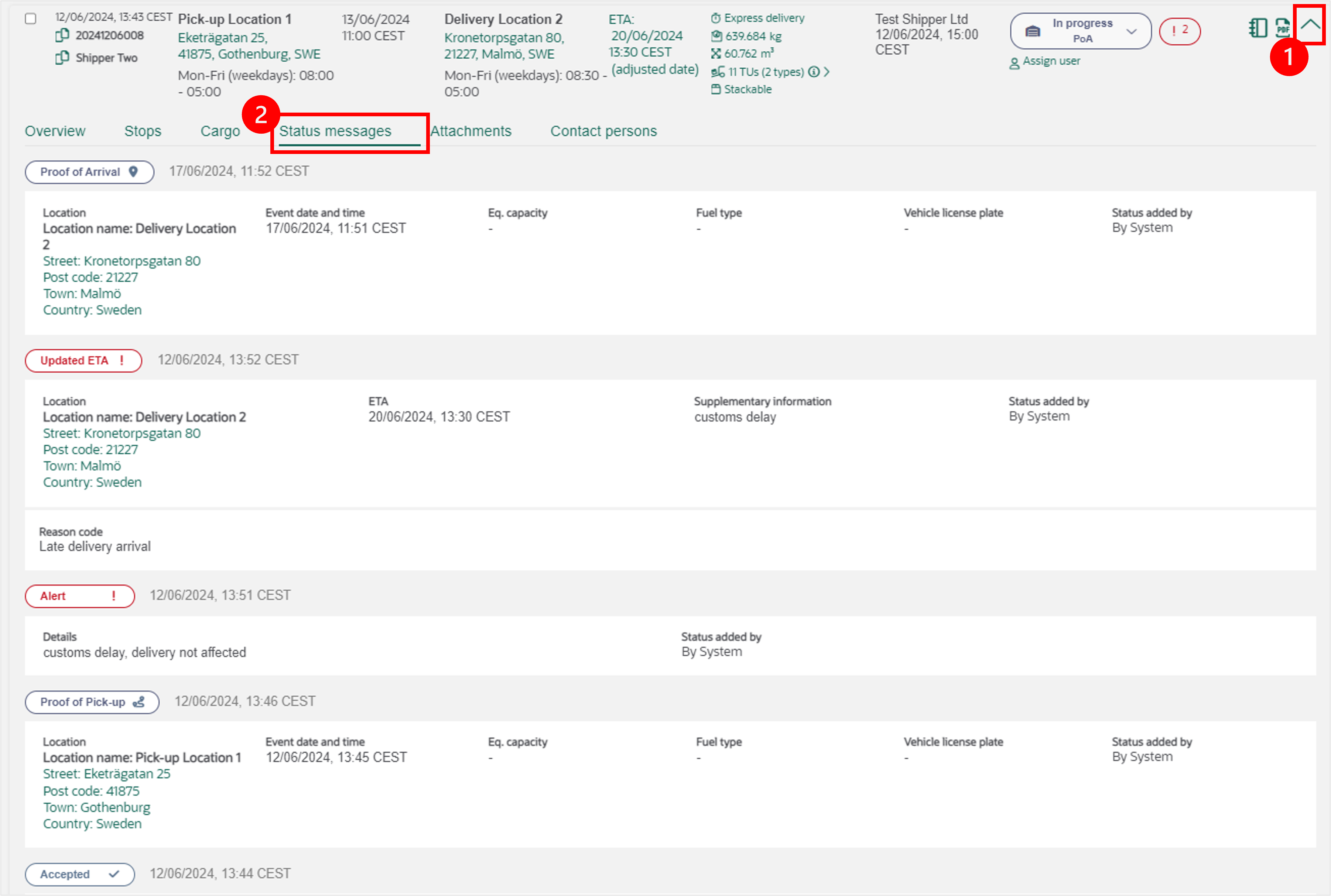The height and width of the screenshot is (896, 1331).
Task: Click pick-up address Eketrägatan 25, 41875 Gothenburg
Action: 249,46
